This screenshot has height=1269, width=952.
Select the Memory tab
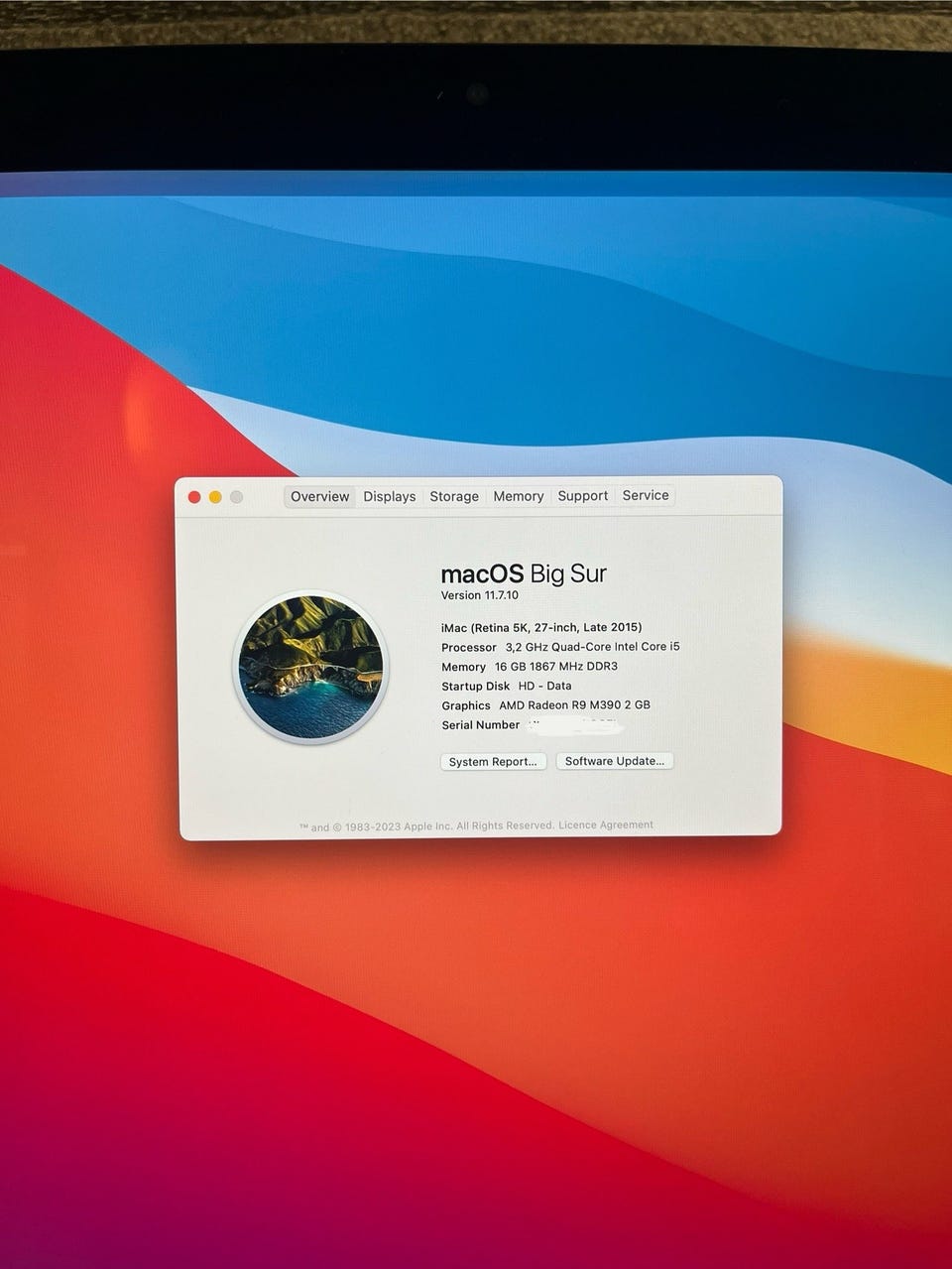[x=519, y=496]
